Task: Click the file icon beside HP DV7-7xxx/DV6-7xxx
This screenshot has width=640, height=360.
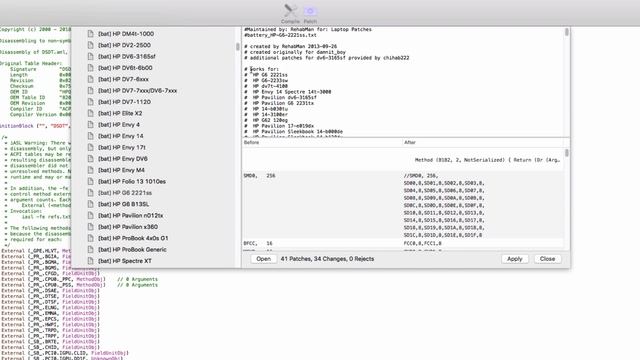Action: (91, 91)
